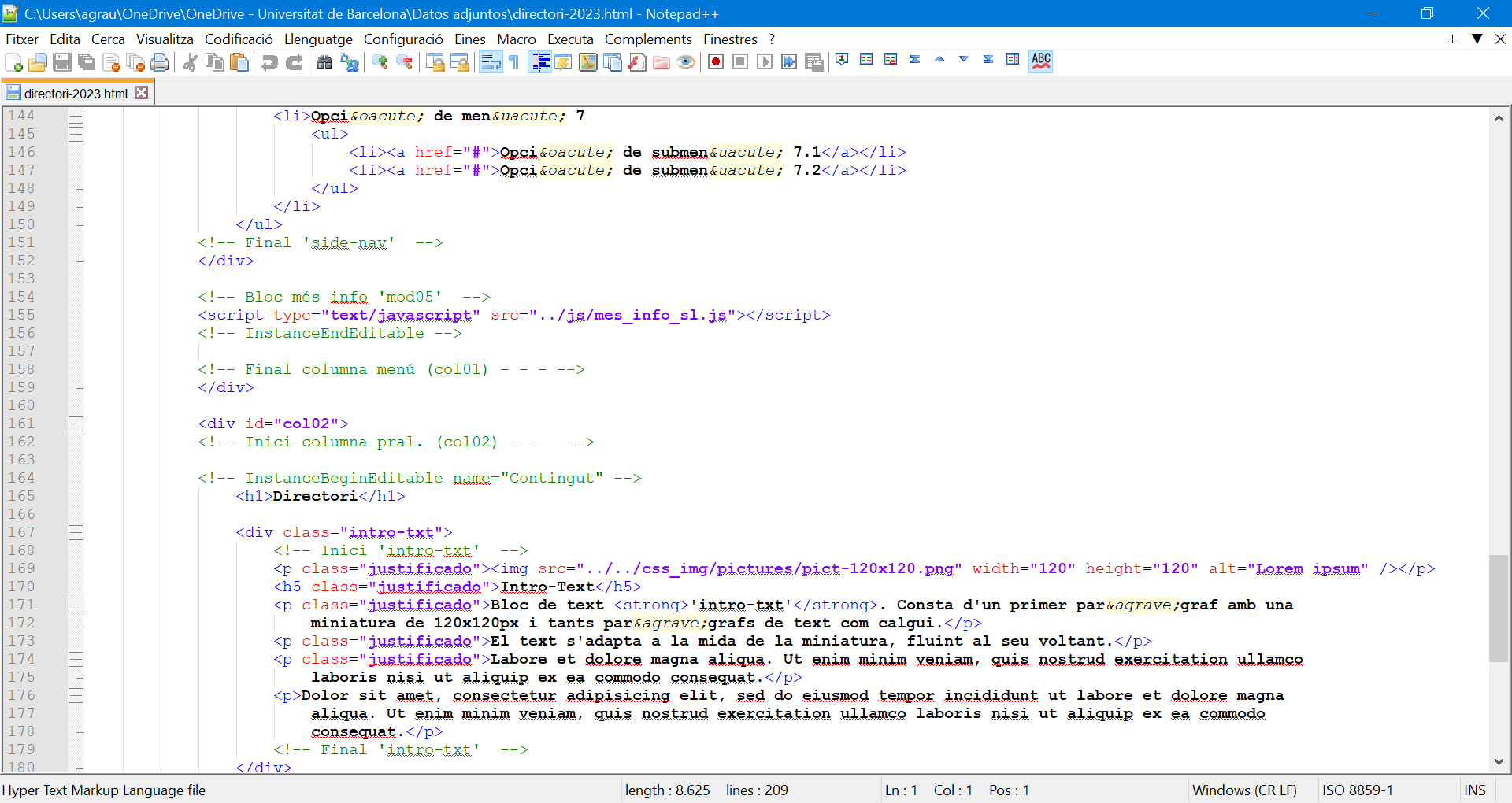Collapse the fold at line 161
This screenshot has width=1512, height=803.
tap(76, 424)
